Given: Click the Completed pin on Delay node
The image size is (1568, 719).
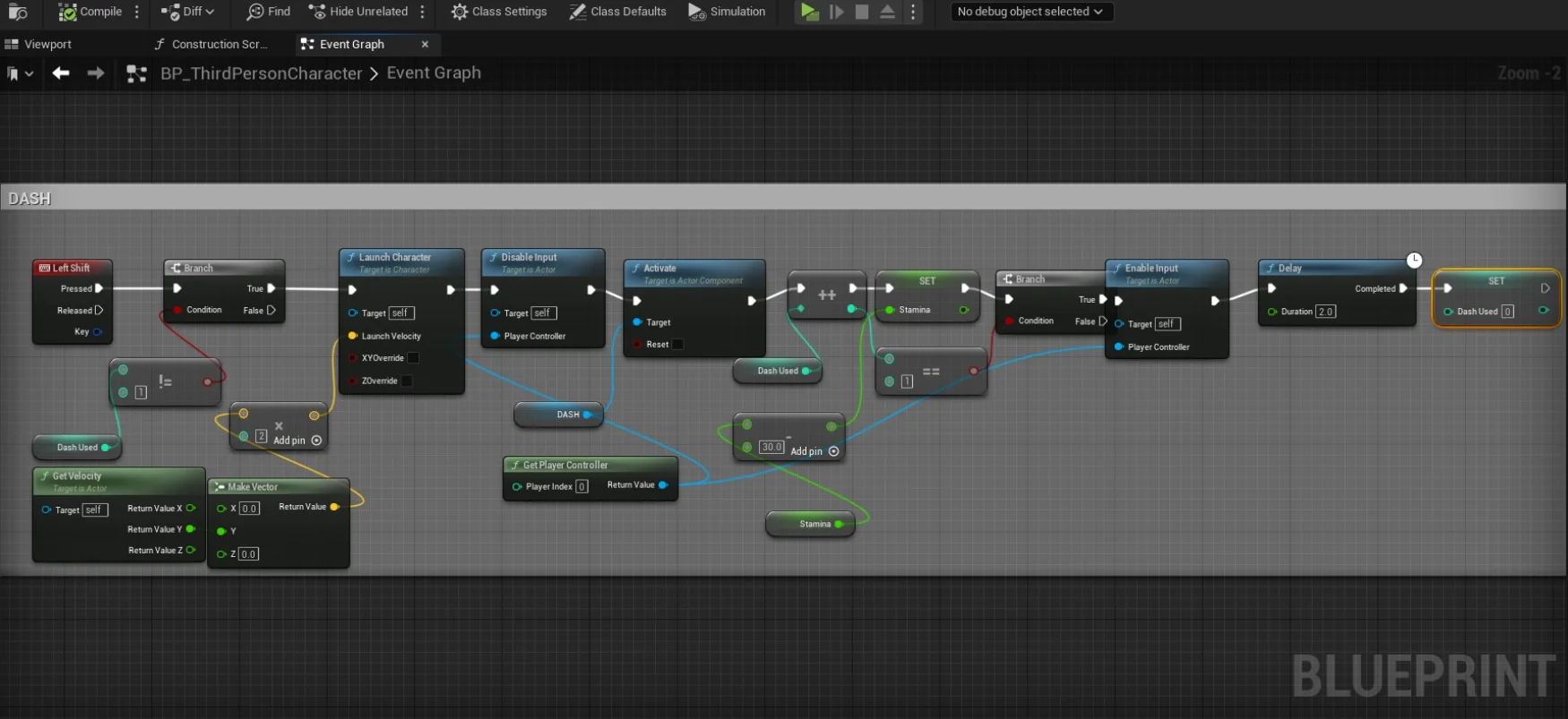Looking at the screenshot, I should [x=1403, y=288].
